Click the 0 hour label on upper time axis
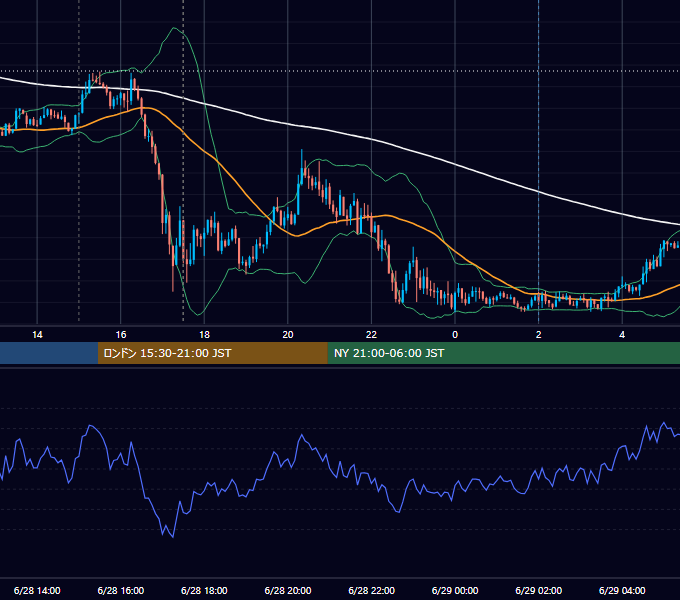The image size is (680, 600). tap(455, 335)
